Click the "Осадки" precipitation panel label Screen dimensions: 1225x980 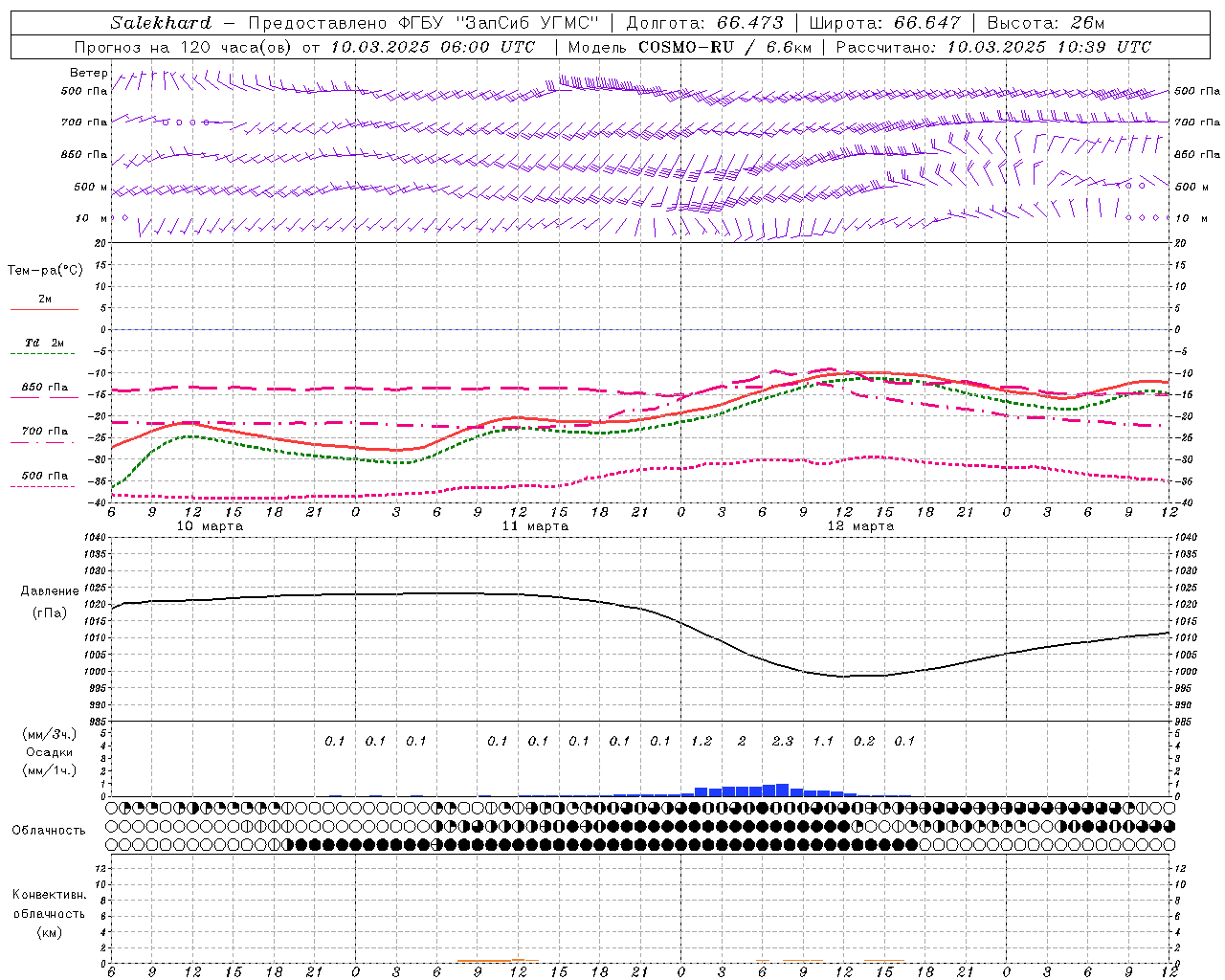(x=50, y=752)
